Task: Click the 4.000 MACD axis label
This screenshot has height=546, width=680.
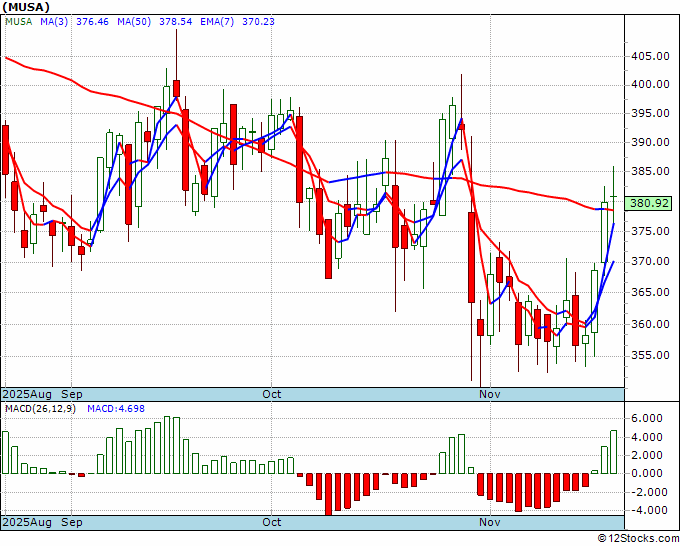Action: [x=647, y=437]
